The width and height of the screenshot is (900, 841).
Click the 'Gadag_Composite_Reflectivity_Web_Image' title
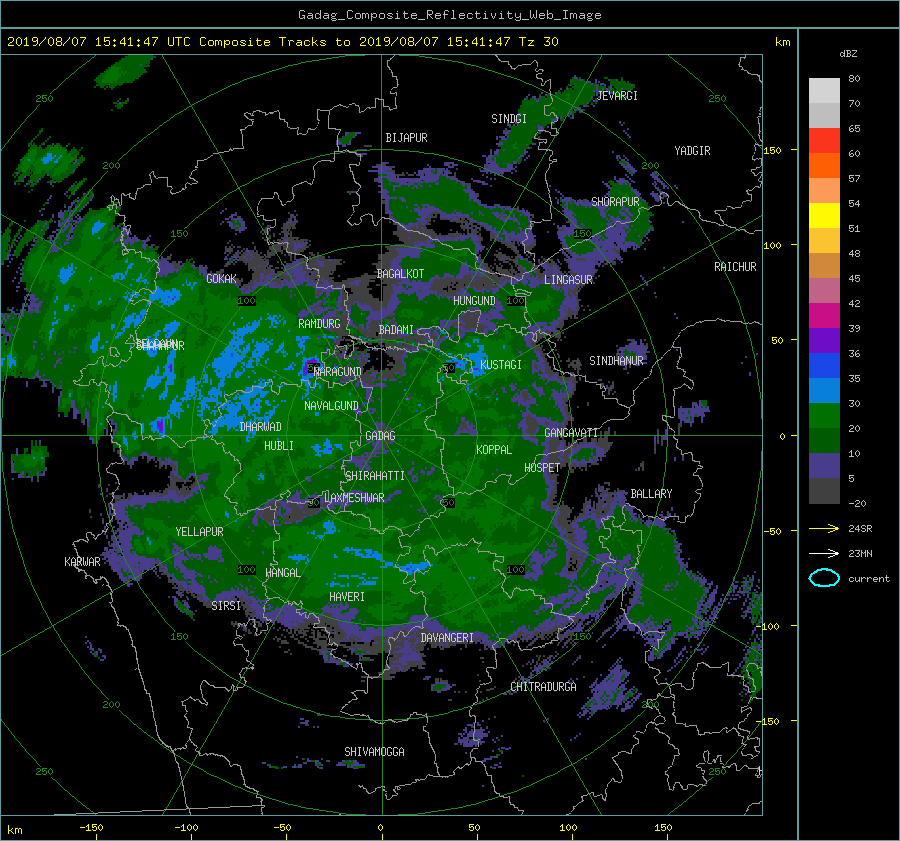449,15
